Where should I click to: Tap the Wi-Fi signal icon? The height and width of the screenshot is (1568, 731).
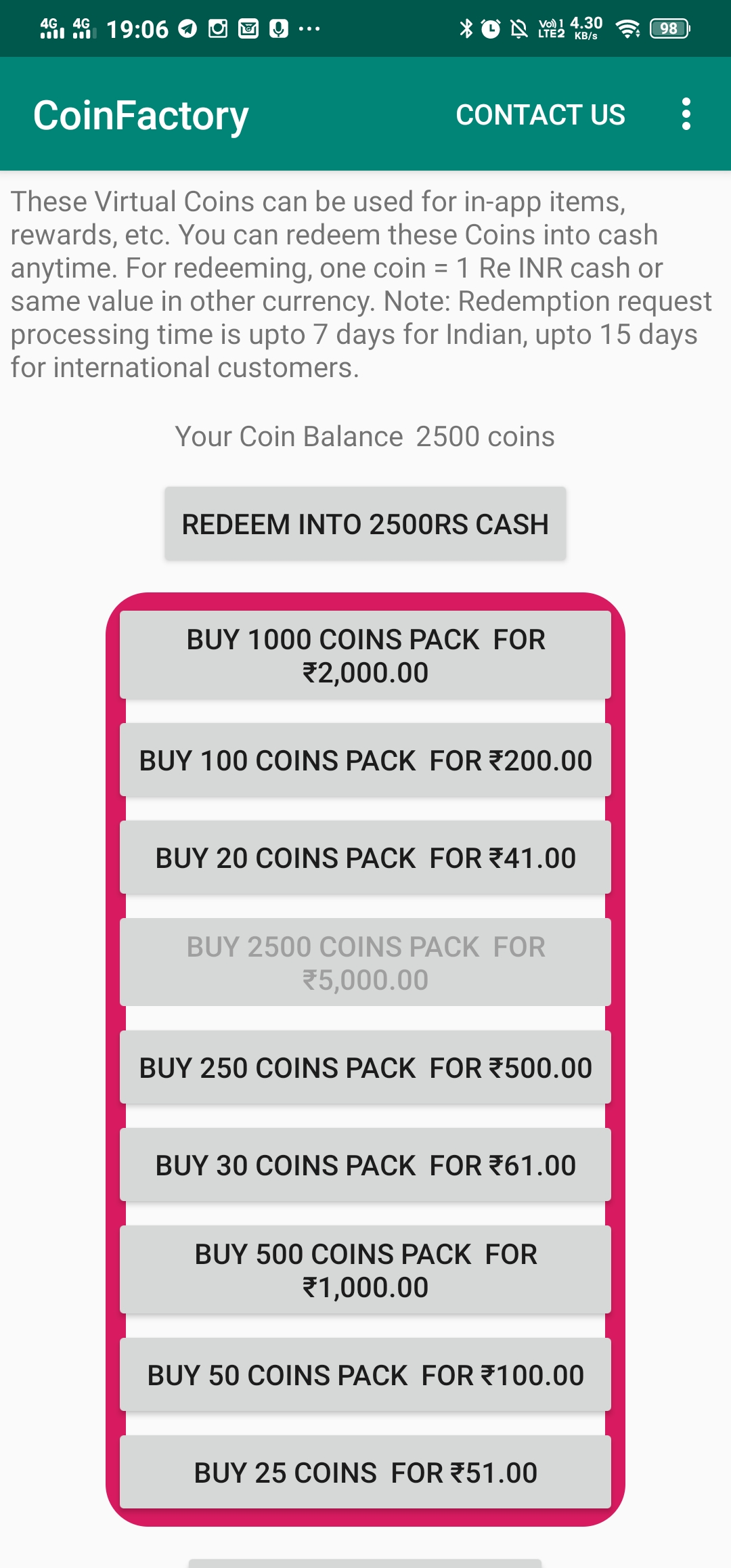(x=627, y=28)
